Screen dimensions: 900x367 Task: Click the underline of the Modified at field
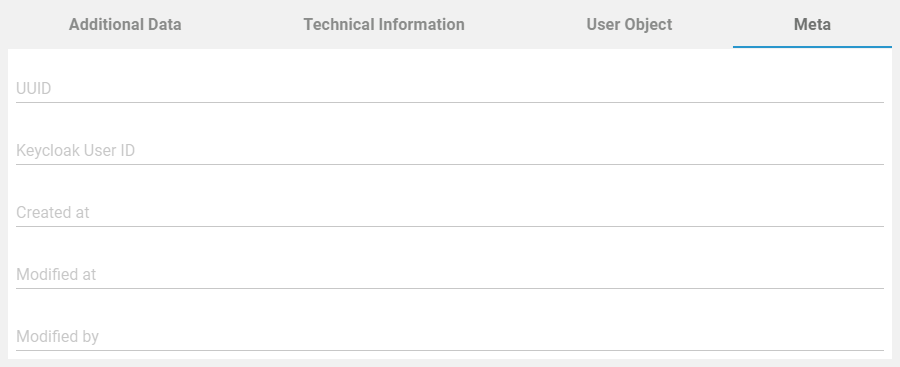[x=450, y=288]
